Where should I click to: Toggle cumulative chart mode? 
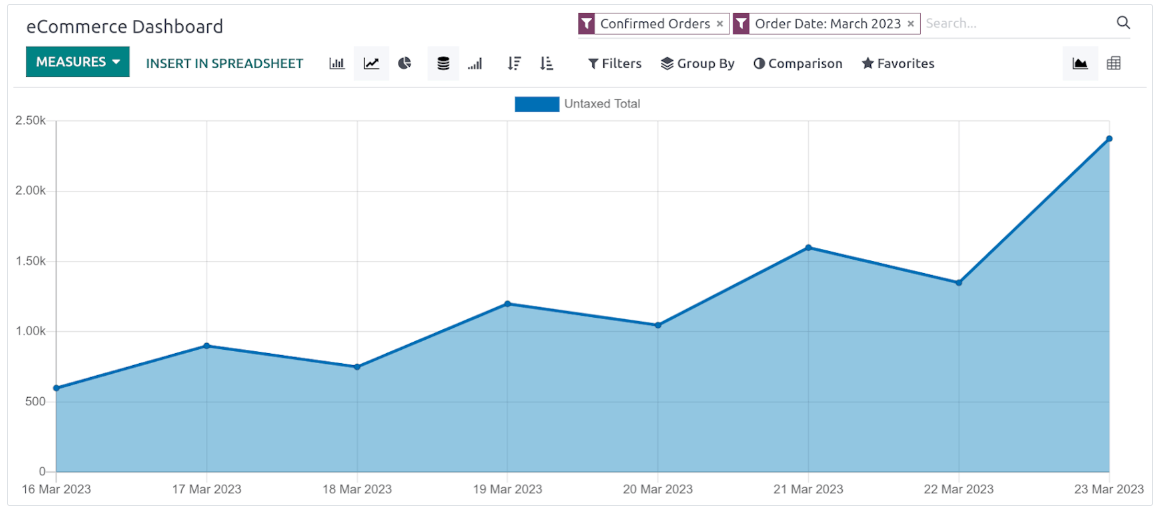475,63
